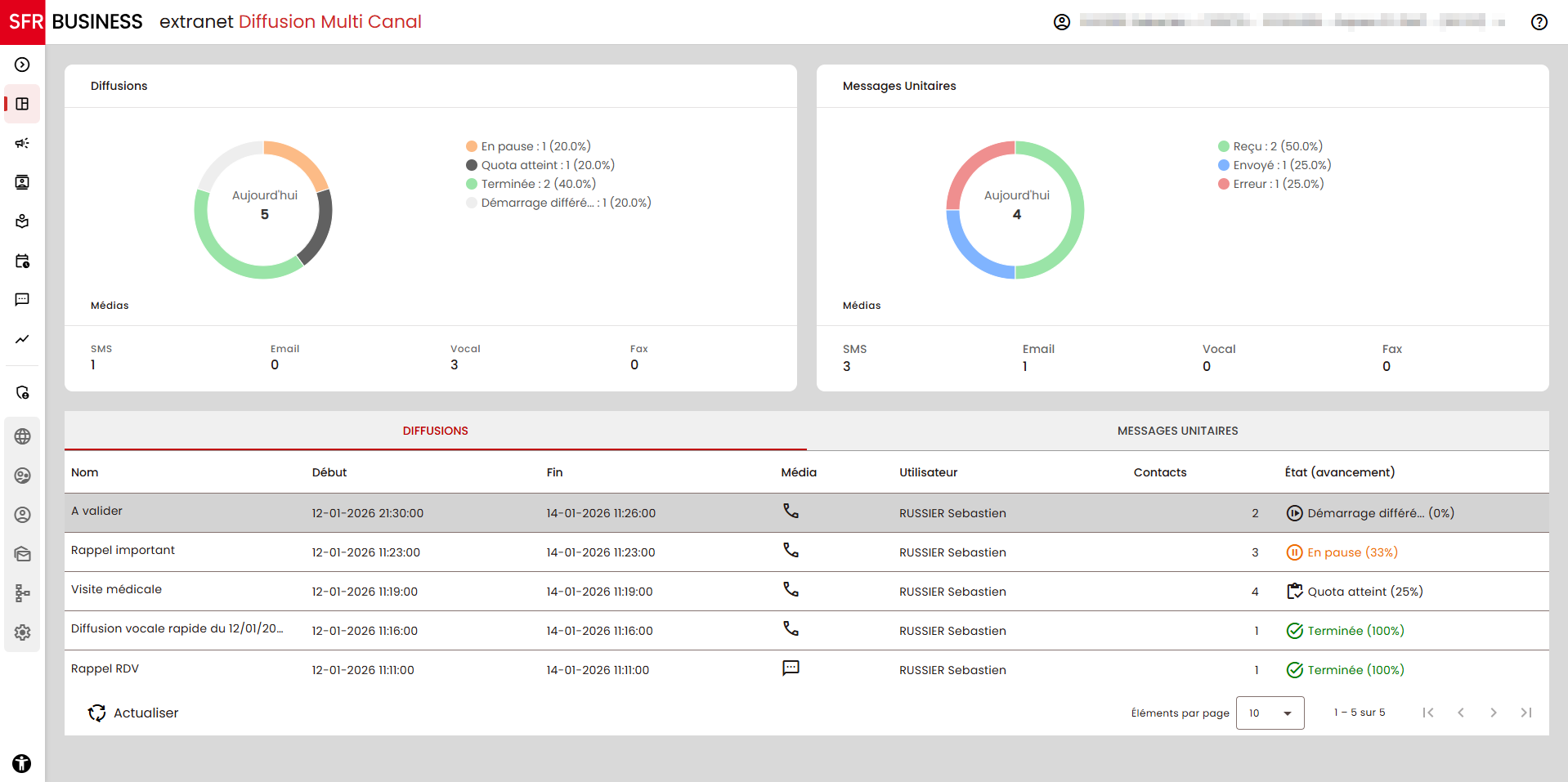Click the help question mark icon
The width and height of the screenshot is (1568, 782).
click(1539, 22)
